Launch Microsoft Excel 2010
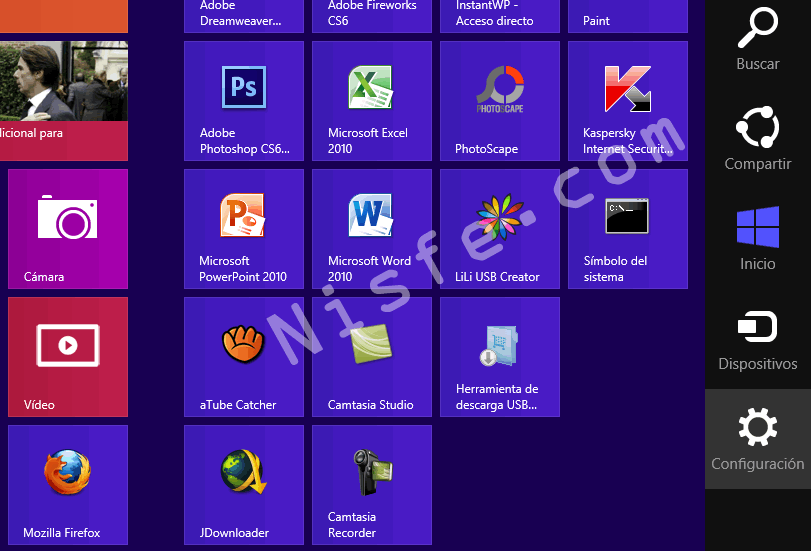This screenshot has height=551, width=811. pos(372,101)
